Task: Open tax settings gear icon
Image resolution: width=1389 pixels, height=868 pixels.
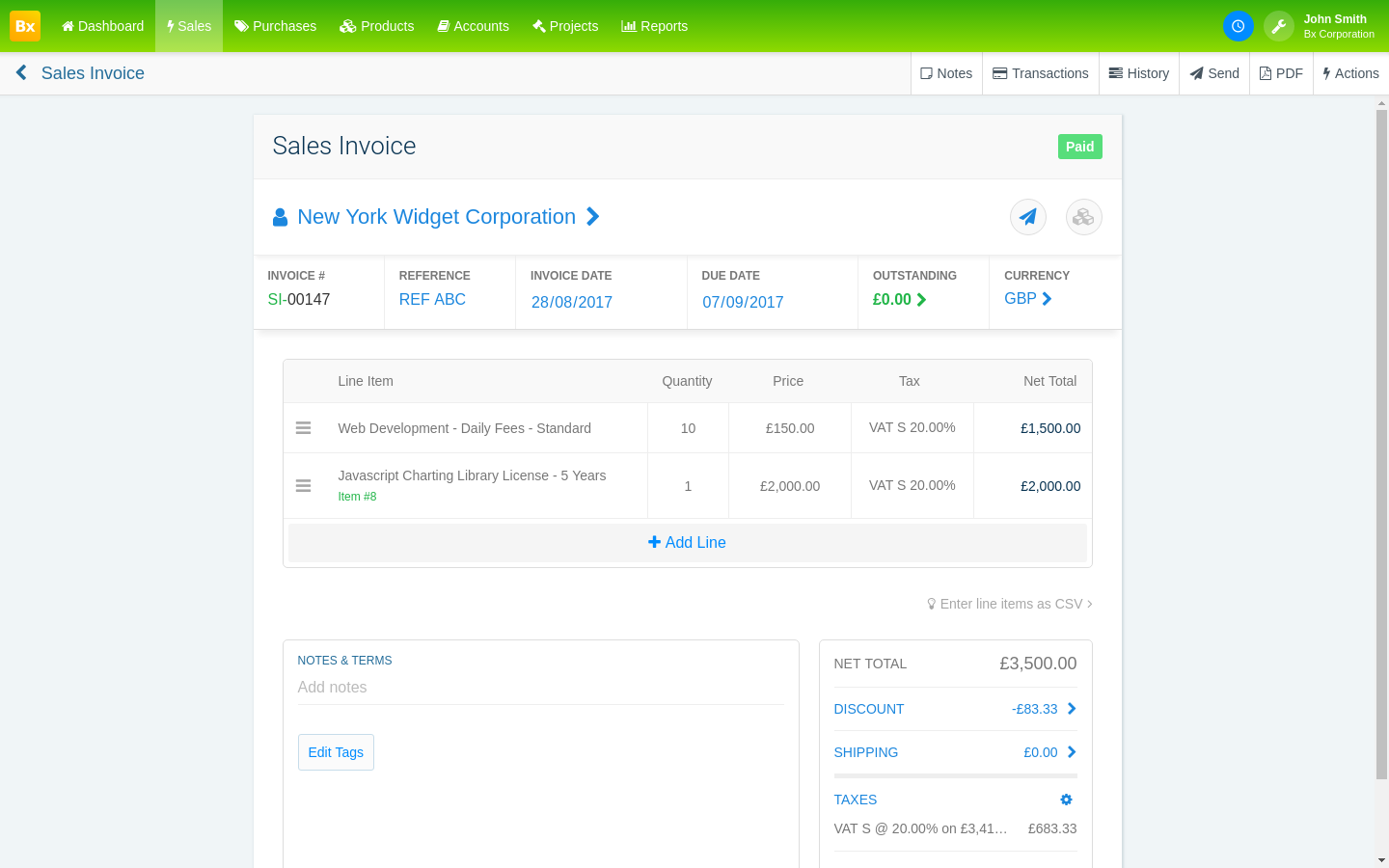Action: tap(1066, 800)
